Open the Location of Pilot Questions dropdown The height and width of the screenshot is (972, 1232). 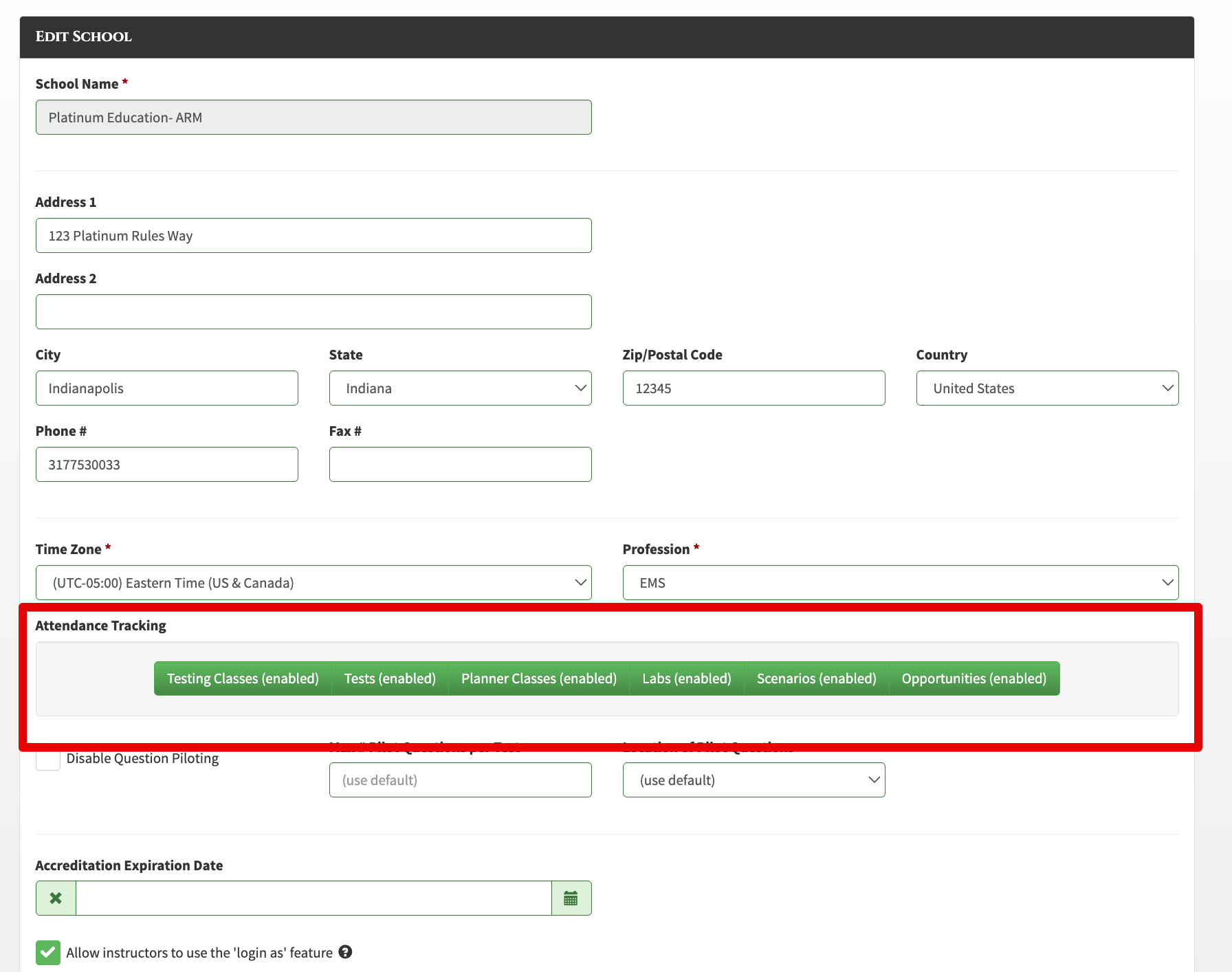tap(754, 780)
